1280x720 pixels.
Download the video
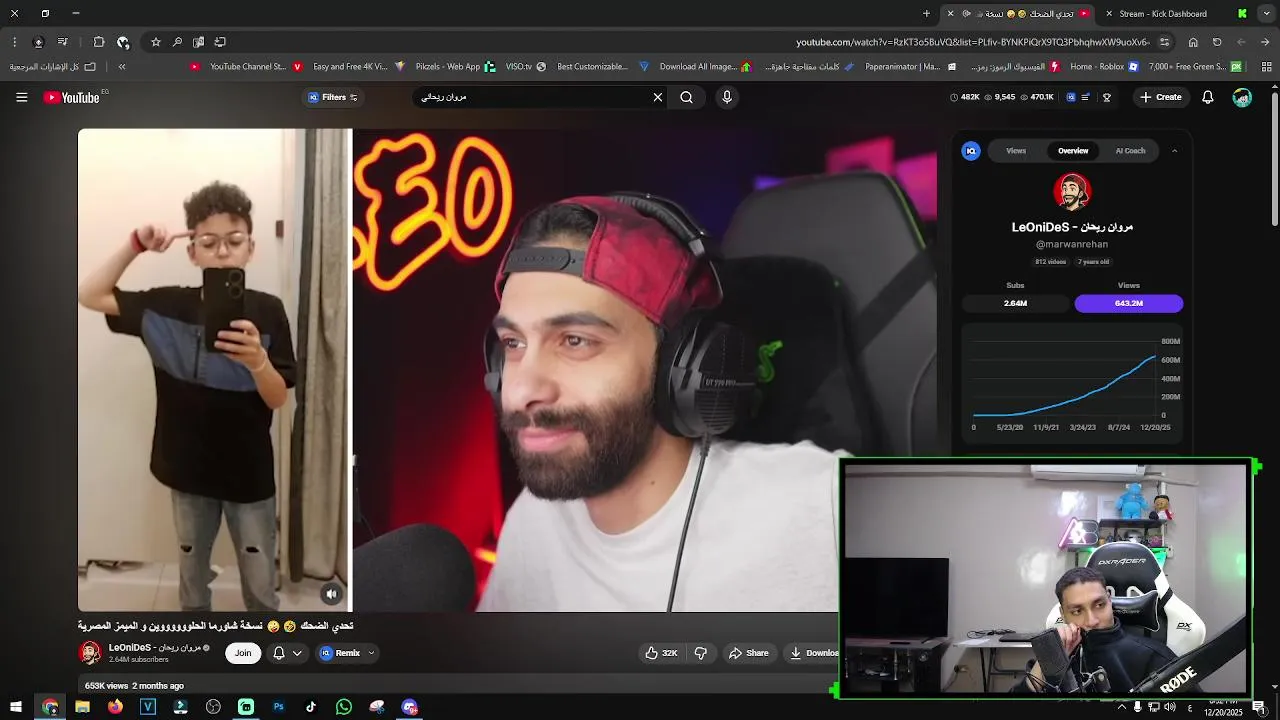[815, 653]
